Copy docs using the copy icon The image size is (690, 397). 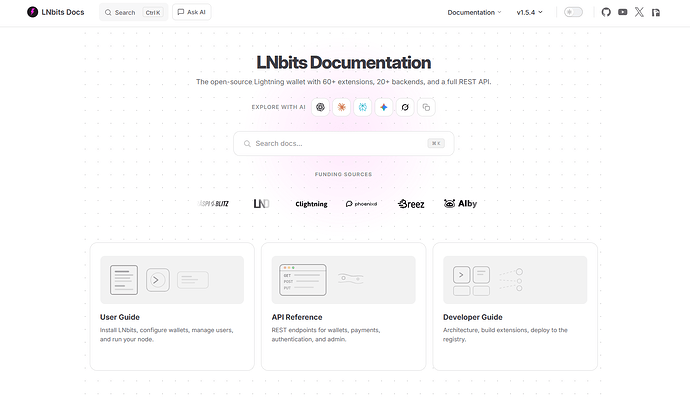(x=426, y=107)
